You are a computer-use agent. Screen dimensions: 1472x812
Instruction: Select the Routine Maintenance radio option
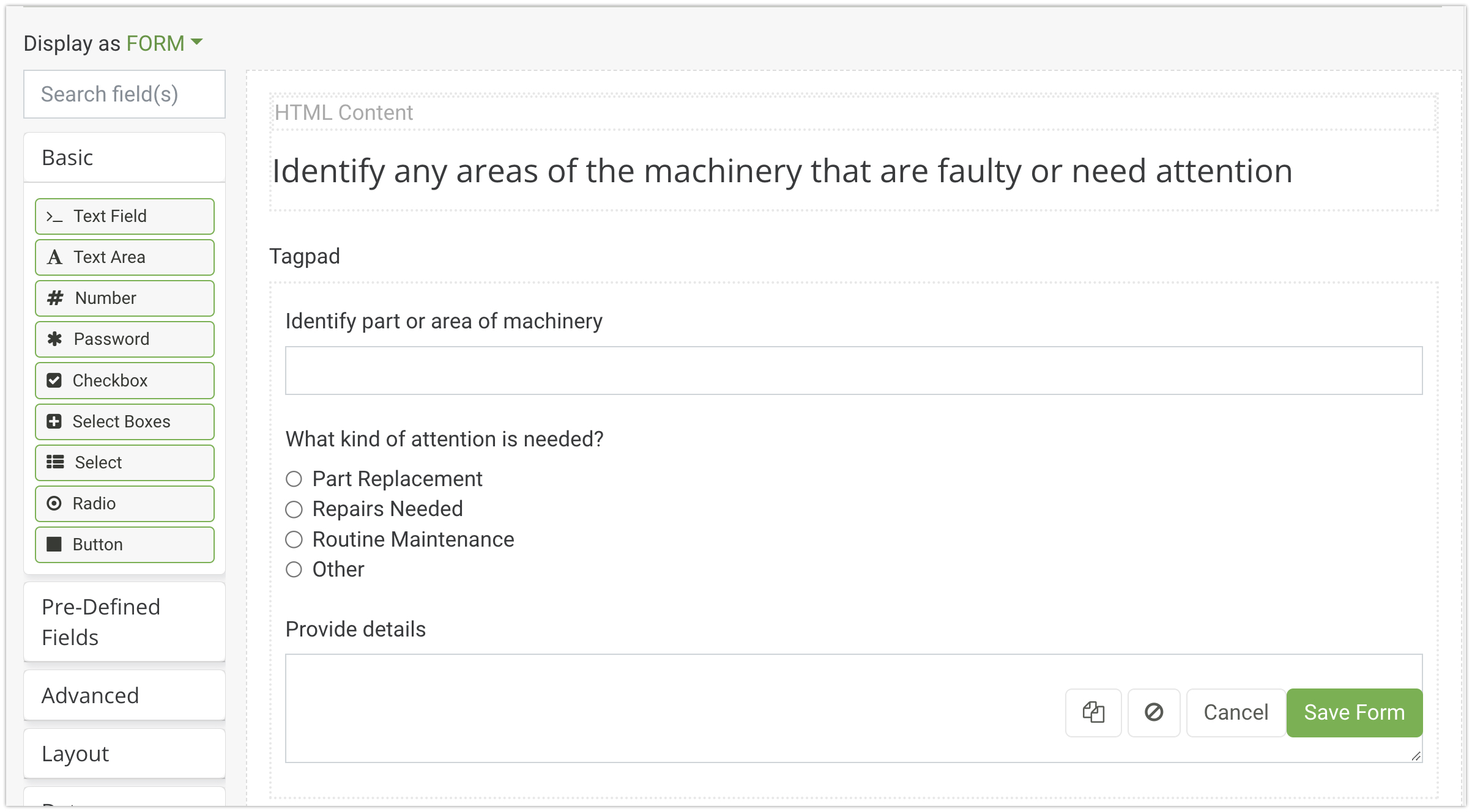294,539
